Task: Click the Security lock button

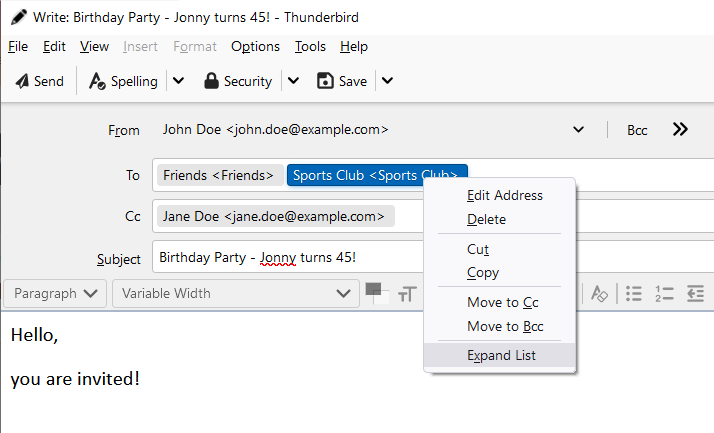Action: point(238,81)
